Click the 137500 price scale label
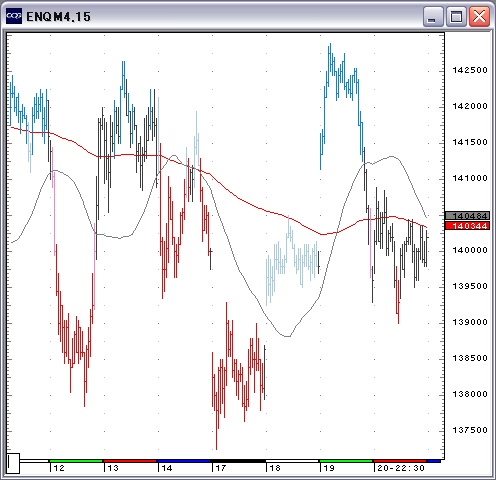Viewport: 496px width, 480px height. 470,430
